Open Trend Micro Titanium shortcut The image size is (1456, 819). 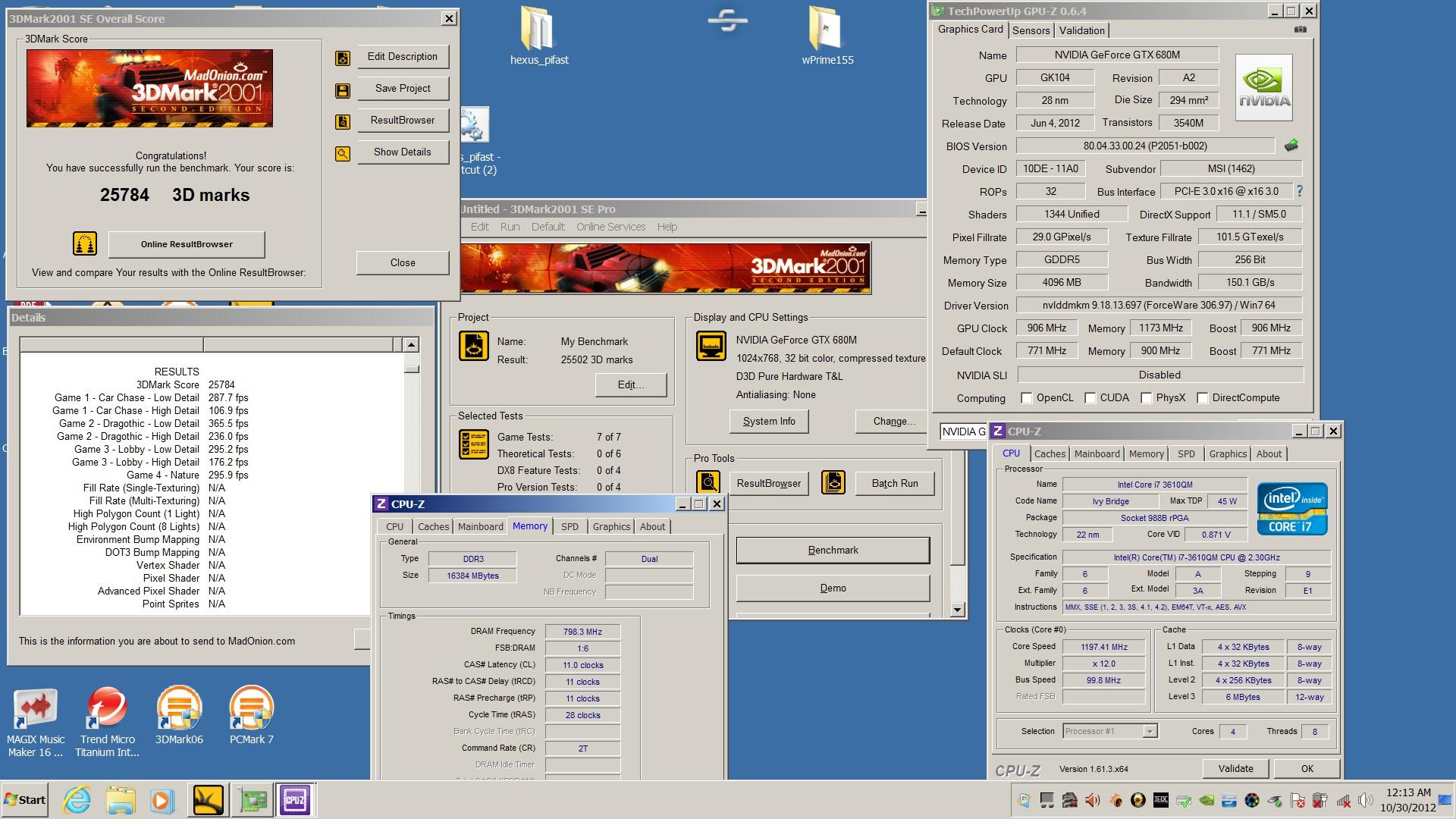(x=108, y=722)
